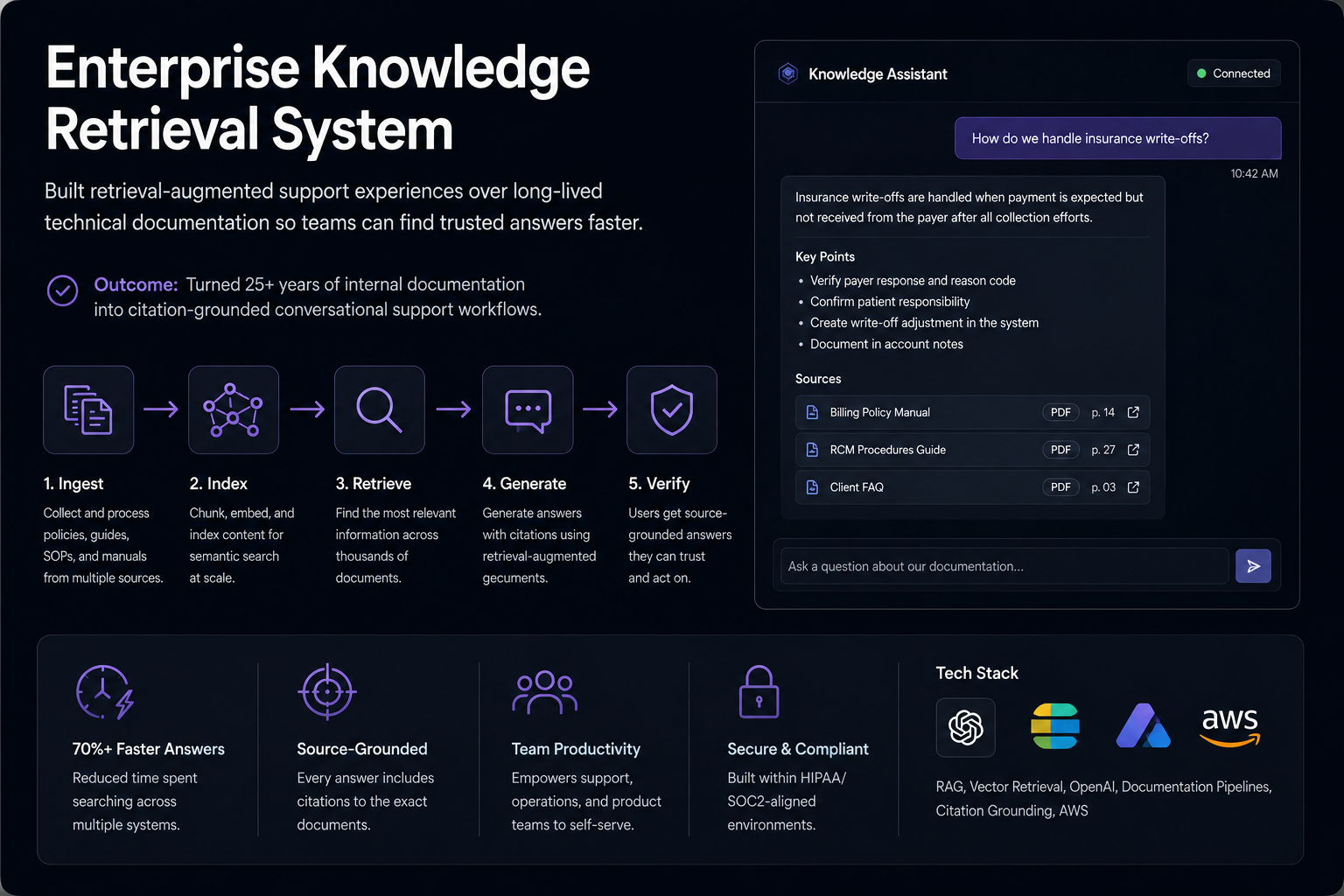Image resolution: width=1344 pixels, height=896 pixels.
Task: Click the Ingest documents icon
Action: pyautogui.click(x=88, y=409)
